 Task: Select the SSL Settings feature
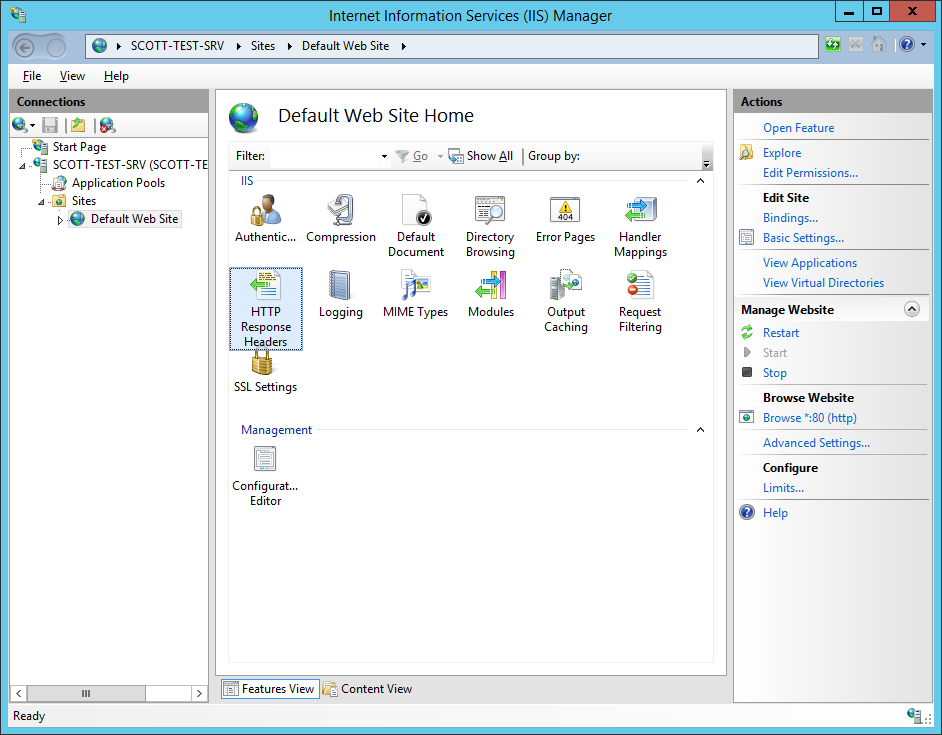[x=264, y=370]
